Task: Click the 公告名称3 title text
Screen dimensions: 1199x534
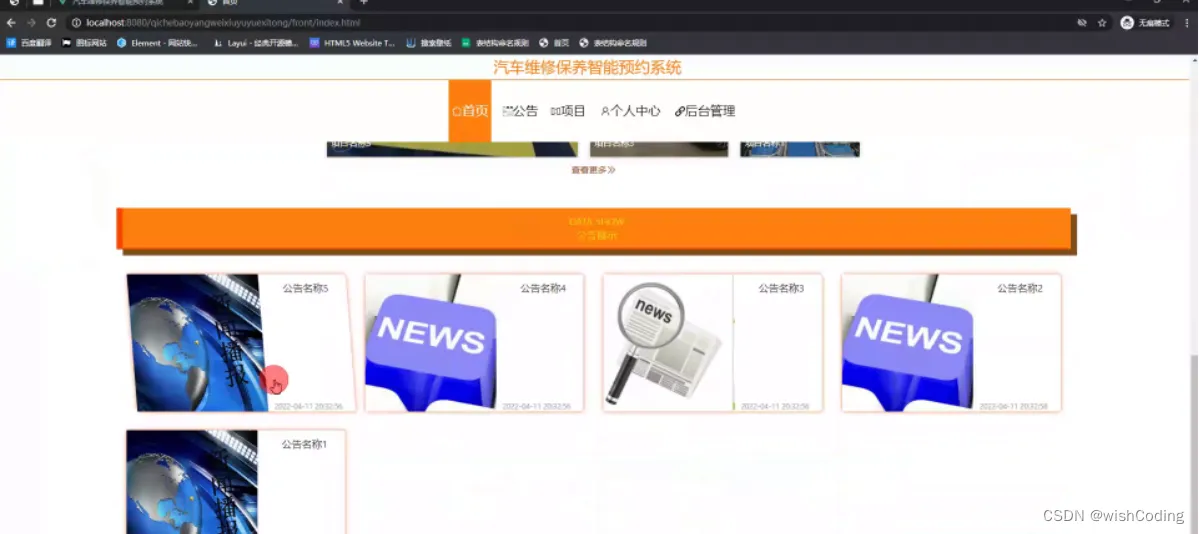Action: (x=781, y=288)
